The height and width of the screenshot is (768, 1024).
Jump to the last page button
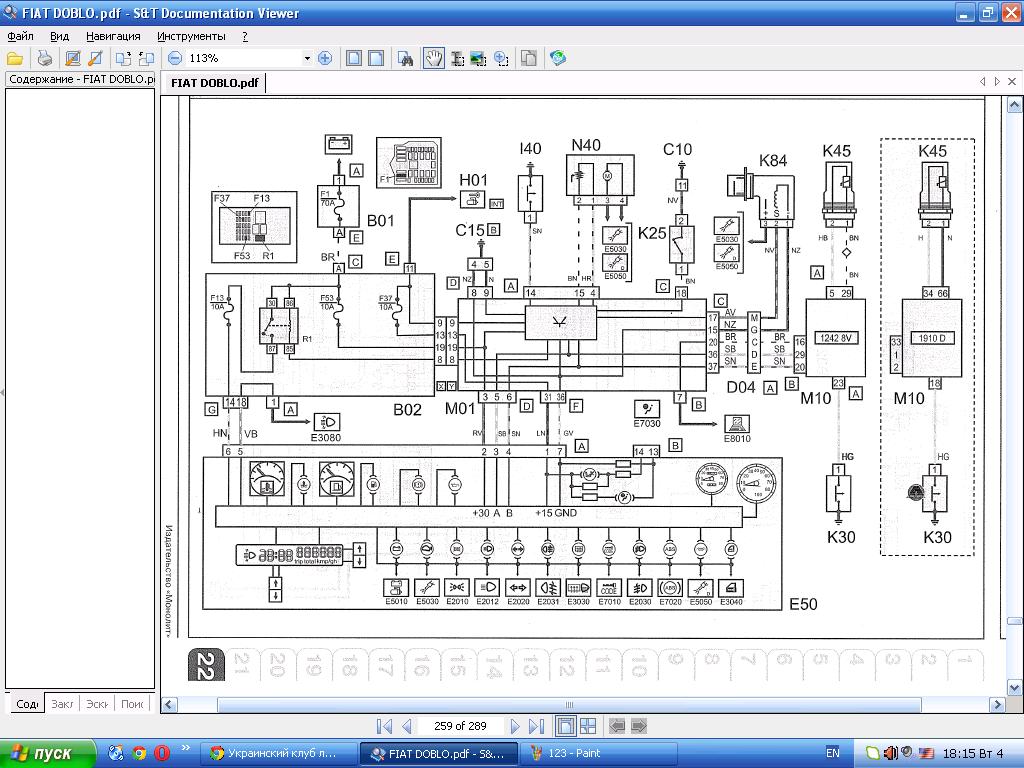[x=536, y=726]
